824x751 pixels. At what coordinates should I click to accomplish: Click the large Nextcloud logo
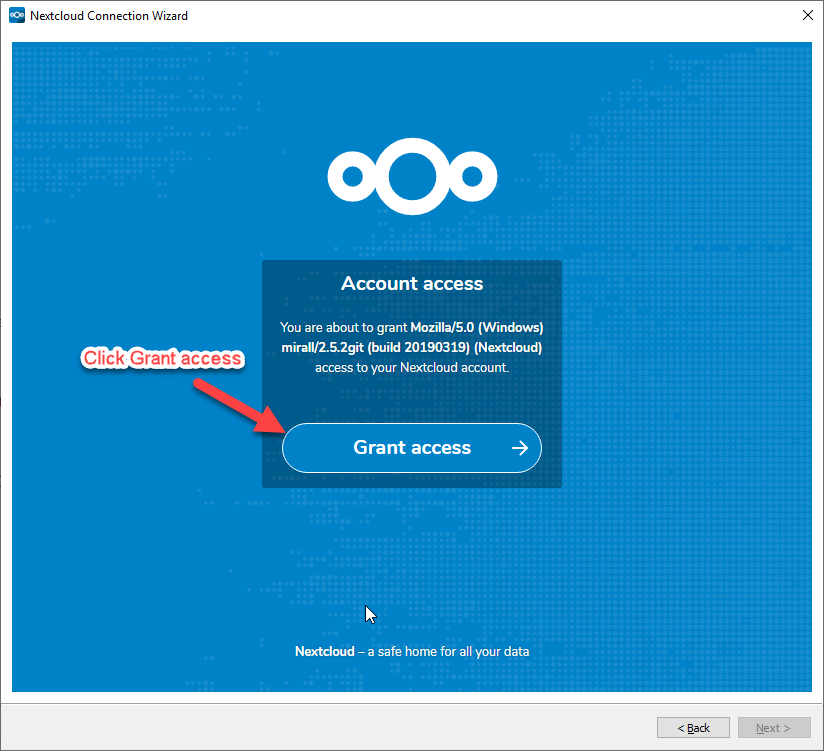(x=412, y=177)
